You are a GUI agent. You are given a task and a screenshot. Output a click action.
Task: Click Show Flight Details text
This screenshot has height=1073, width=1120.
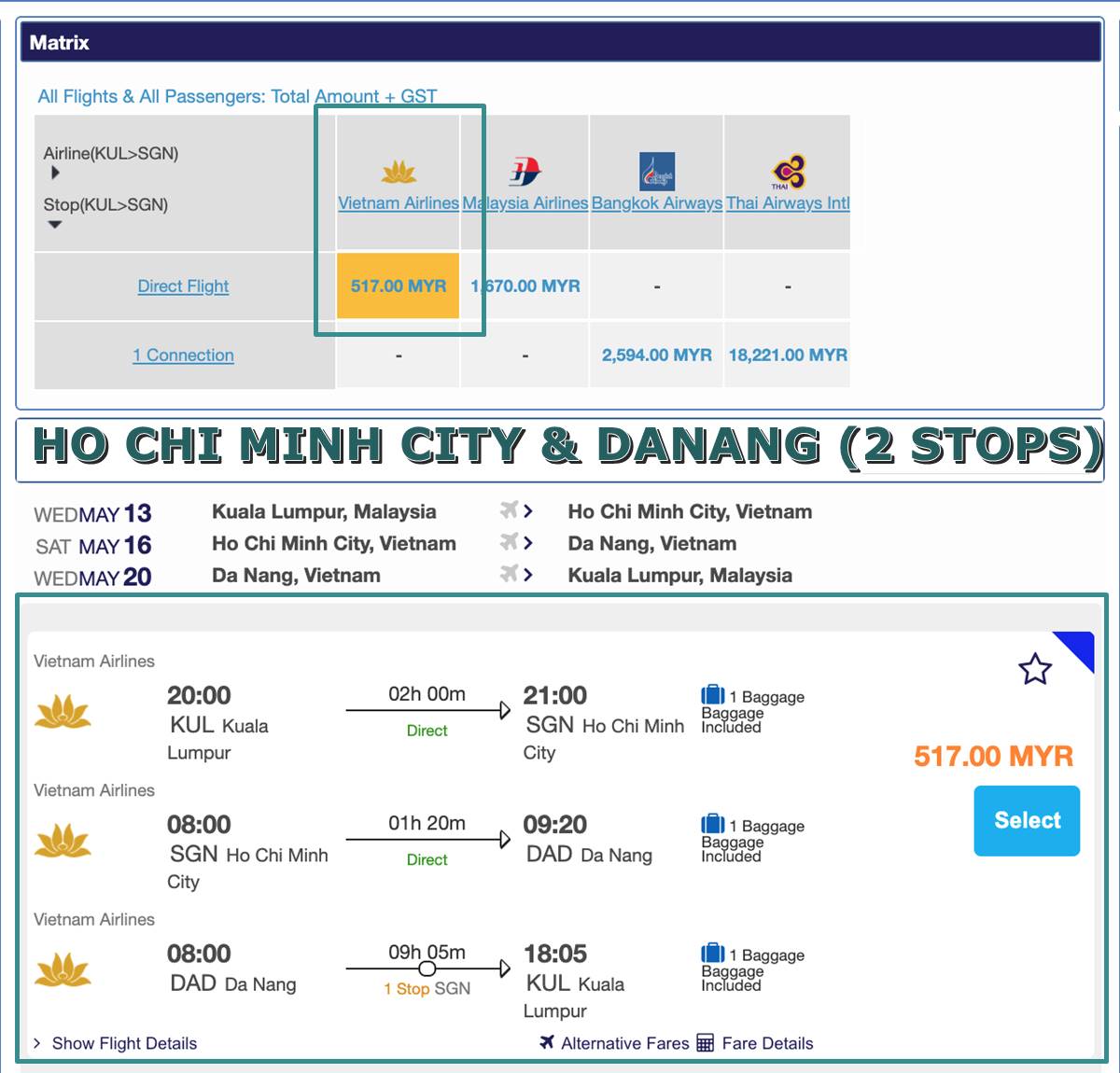(124, 1043)
